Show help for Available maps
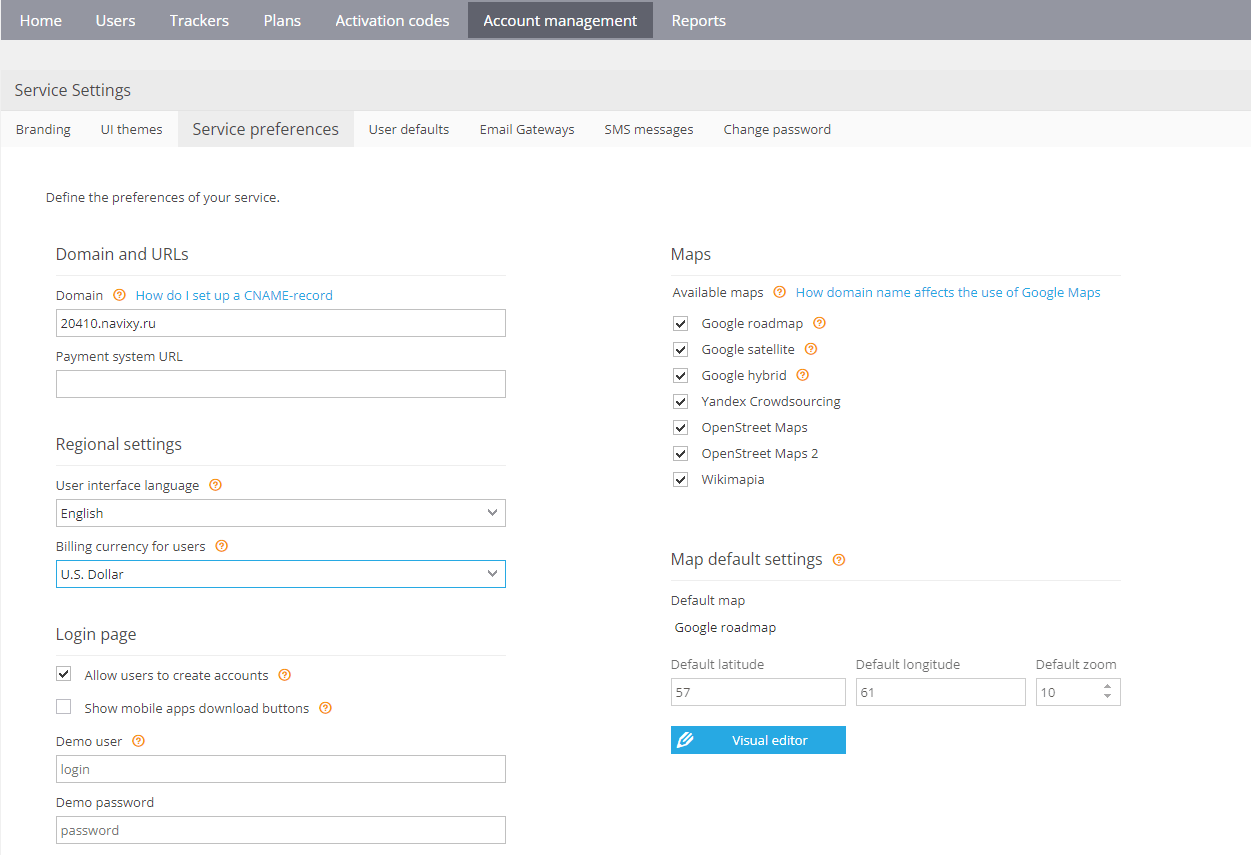 [780, 292]
